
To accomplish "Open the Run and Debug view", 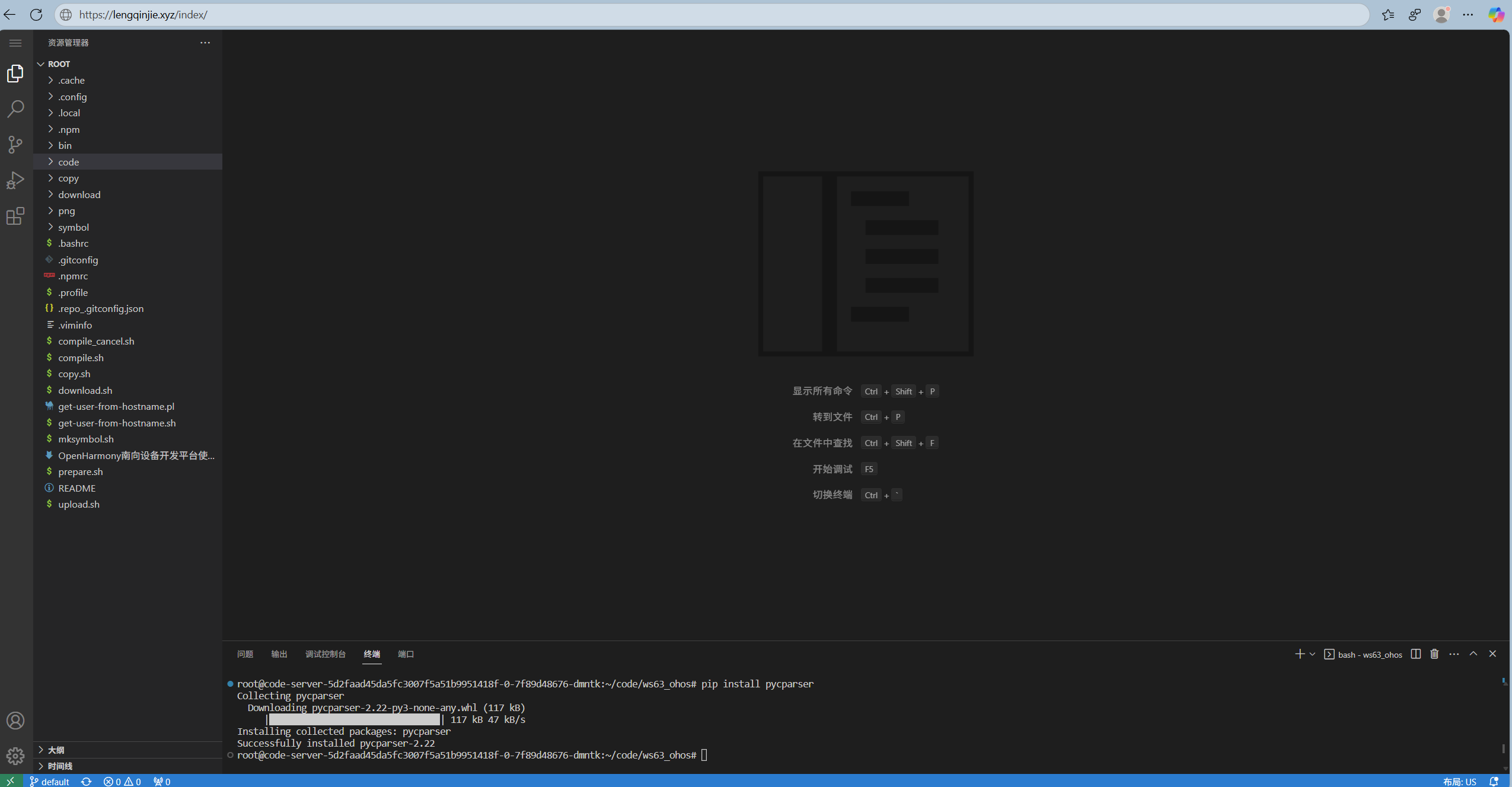I will point(15,180).
